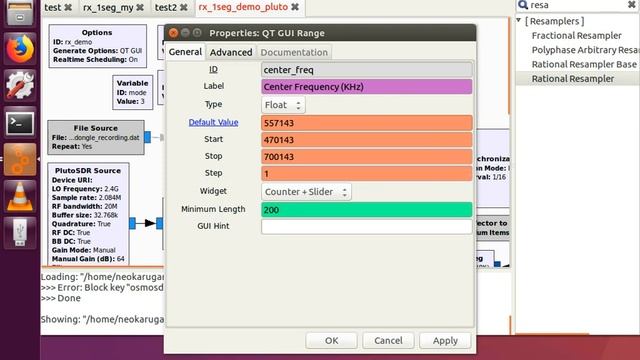Click Manual Gain (dB) 64 text
This screenshot has height=360, width=640.
pos(88,259)
